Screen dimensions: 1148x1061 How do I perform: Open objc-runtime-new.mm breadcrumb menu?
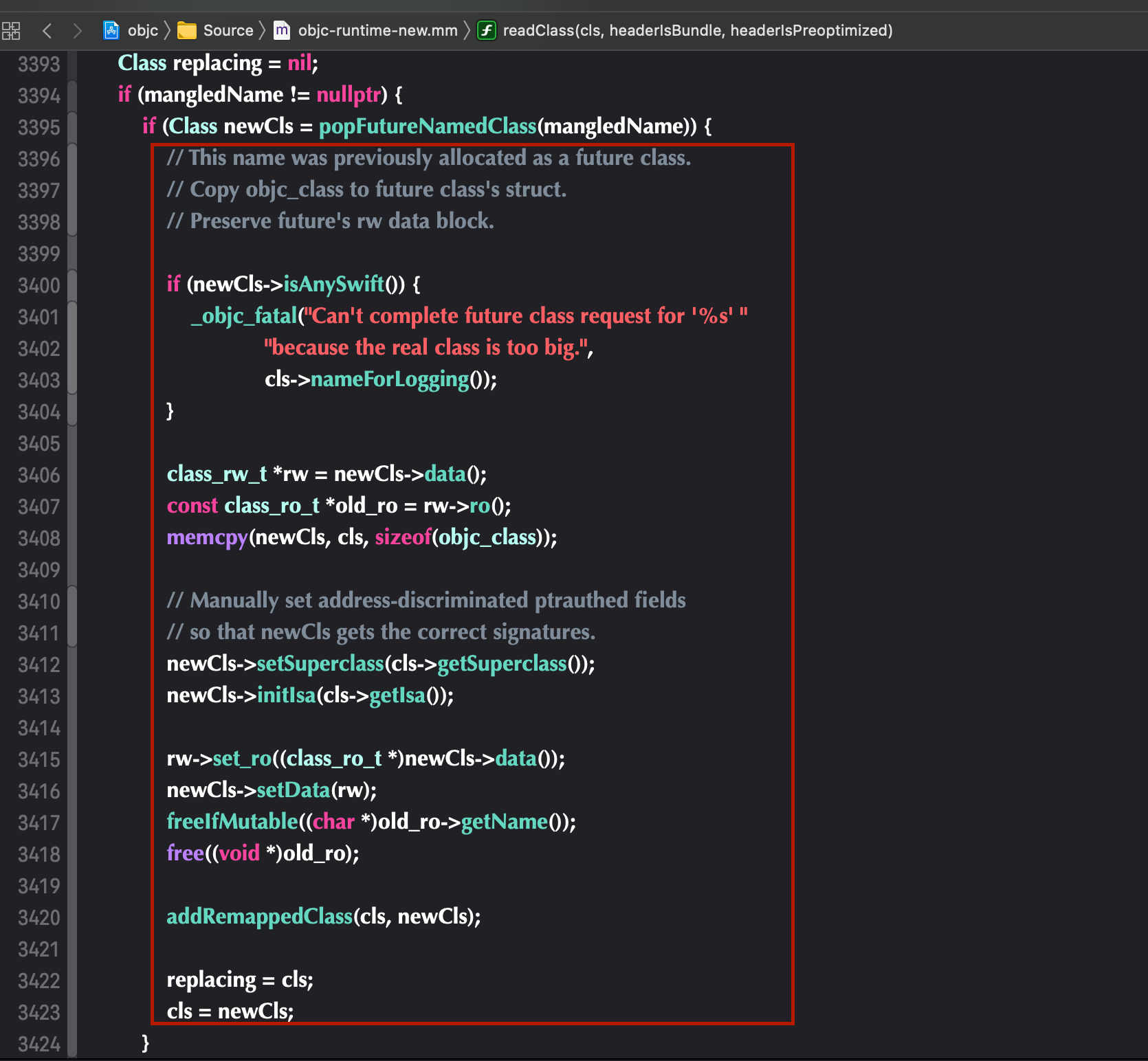(377, 30)
